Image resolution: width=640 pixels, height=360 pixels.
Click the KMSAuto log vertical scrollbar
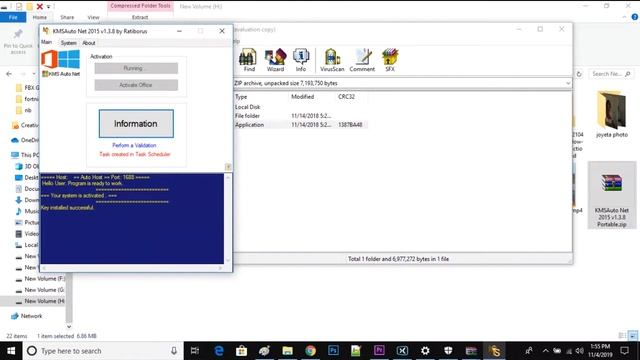[228, 219]
